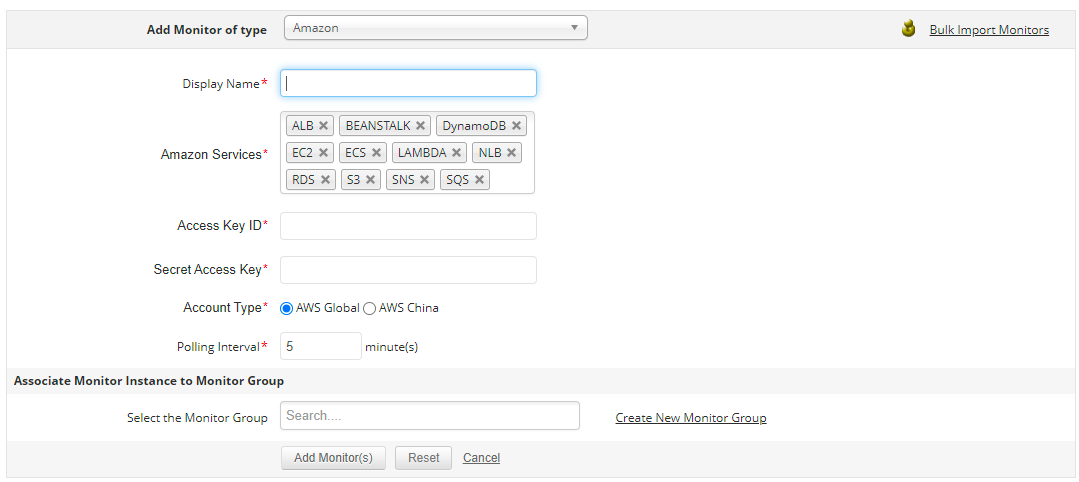Select AWS Global account type
The height and width of the screenshot is (482, 1079).
pyautogui.click(x=286, y=308)
